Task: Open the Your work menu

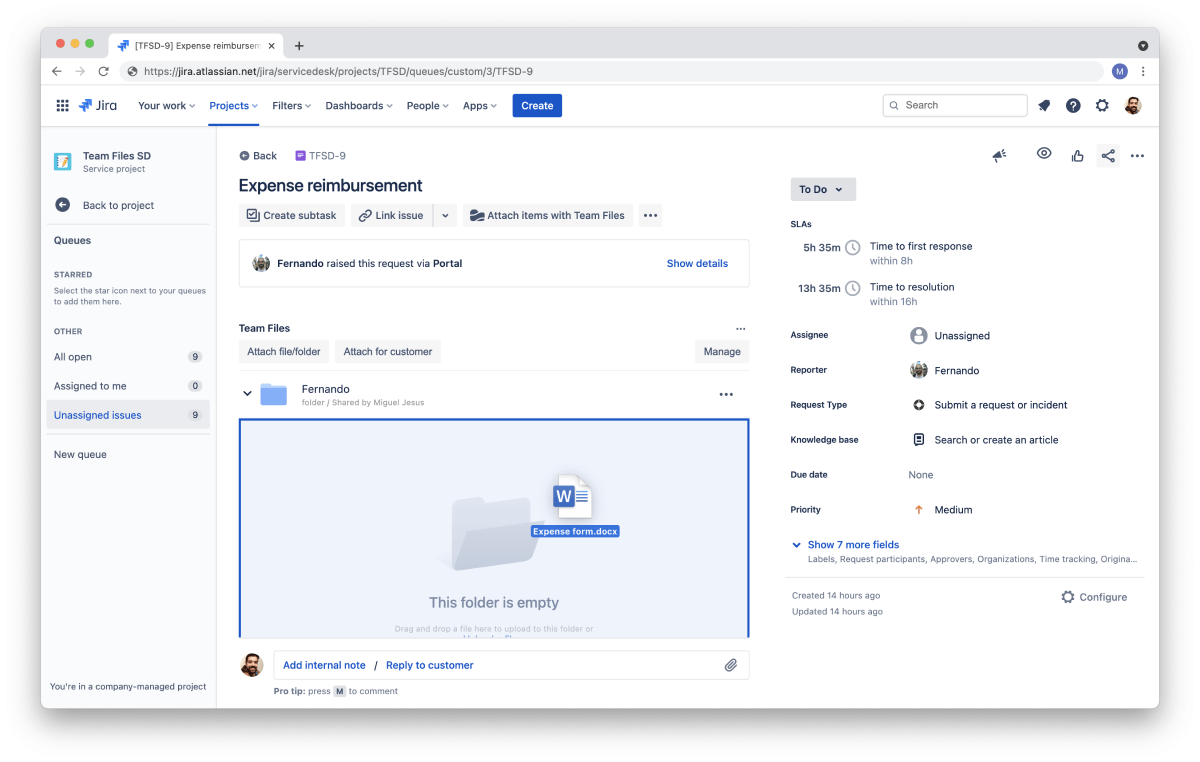Action: tap(166, 106)
